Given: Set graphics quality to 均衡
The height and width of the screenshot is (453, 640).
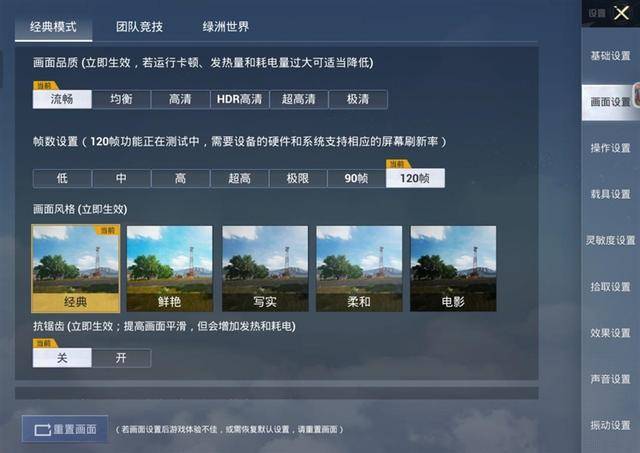Looking at the screenshot, I should tap(121, 99).
